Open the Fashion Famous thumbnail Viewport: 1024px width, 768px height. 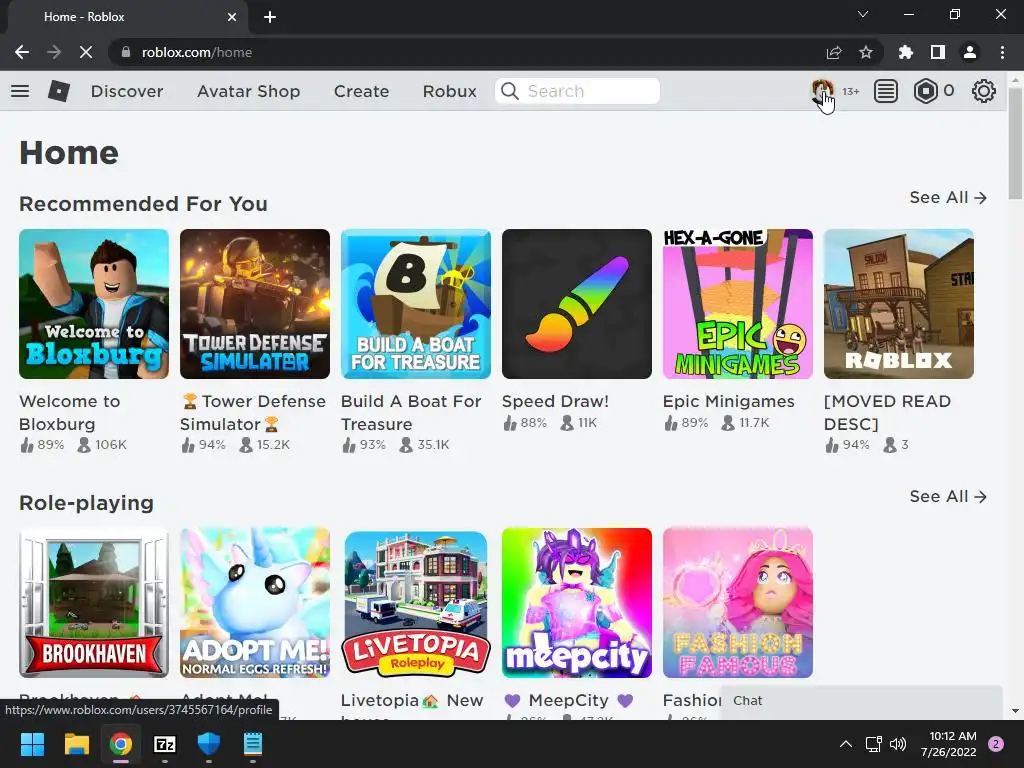click(738, 603)
